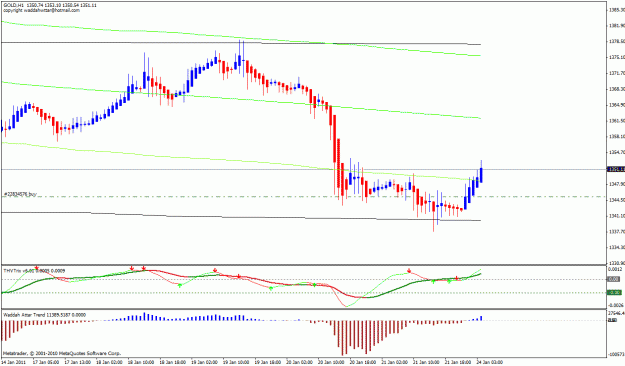
Task: Click the 1344.50 price axis label
Action: [x=617, y=200]
